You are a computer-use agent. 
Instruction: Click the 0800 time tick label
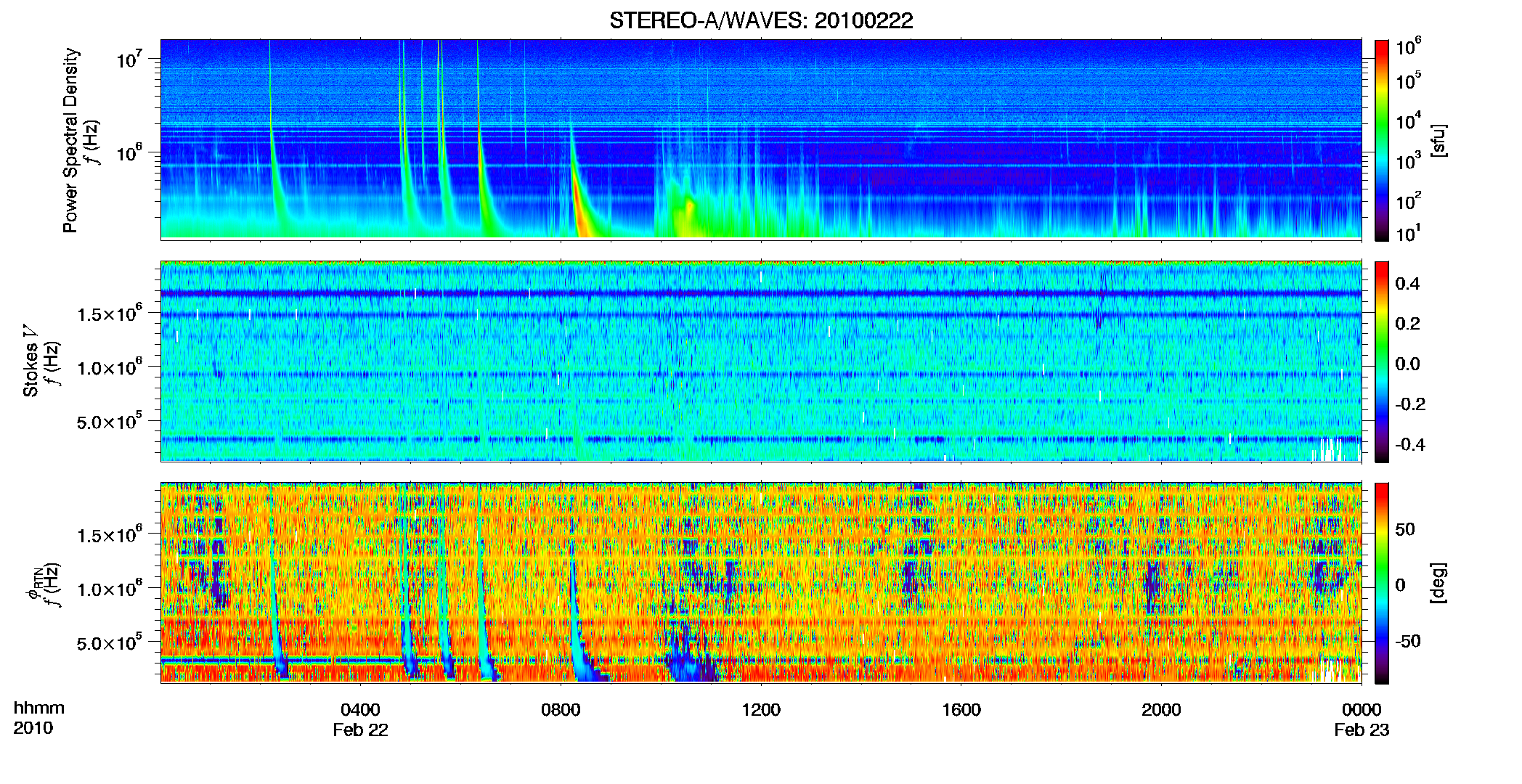(561, 710)
